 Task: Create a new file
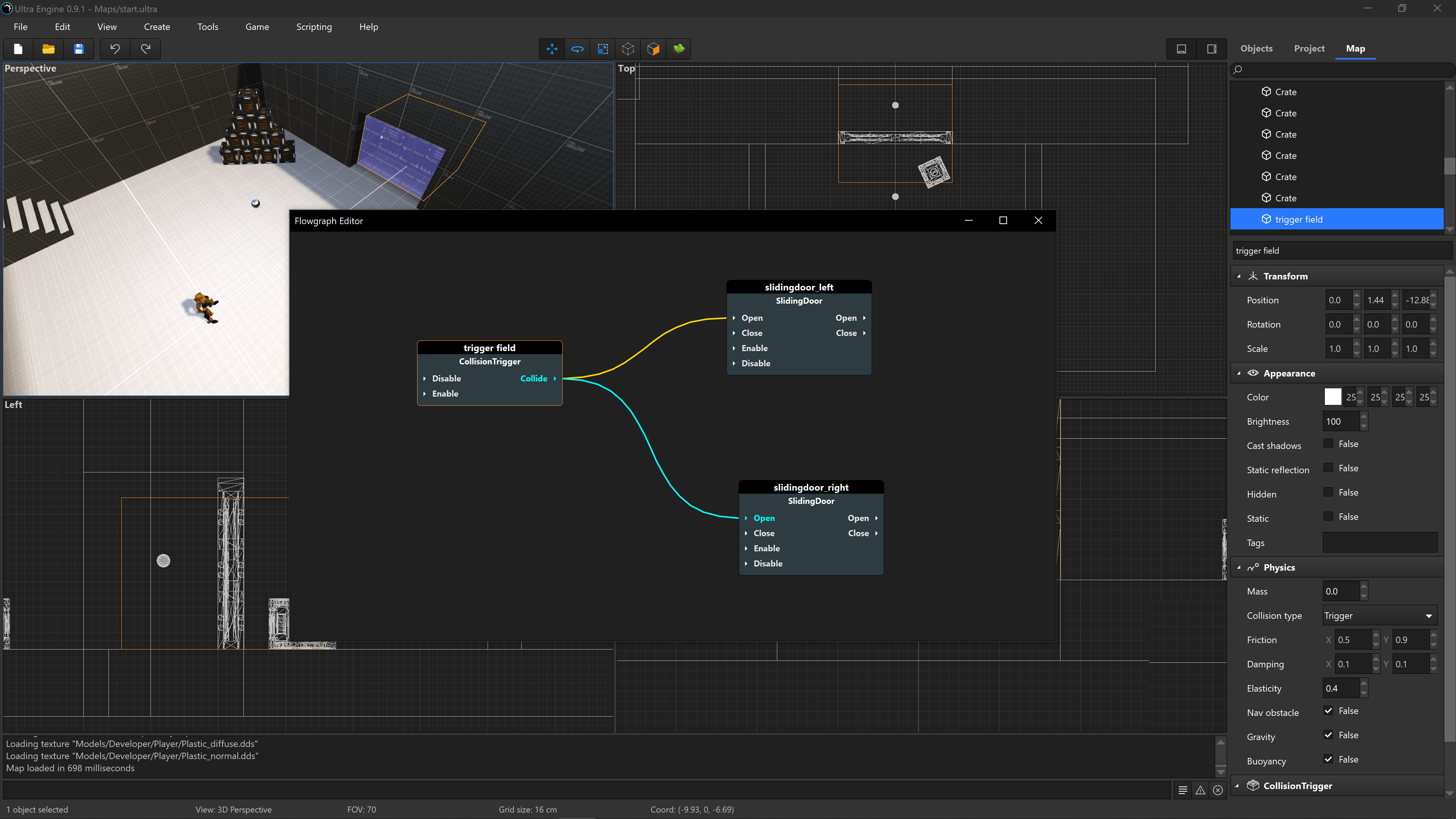click(17, 49)
